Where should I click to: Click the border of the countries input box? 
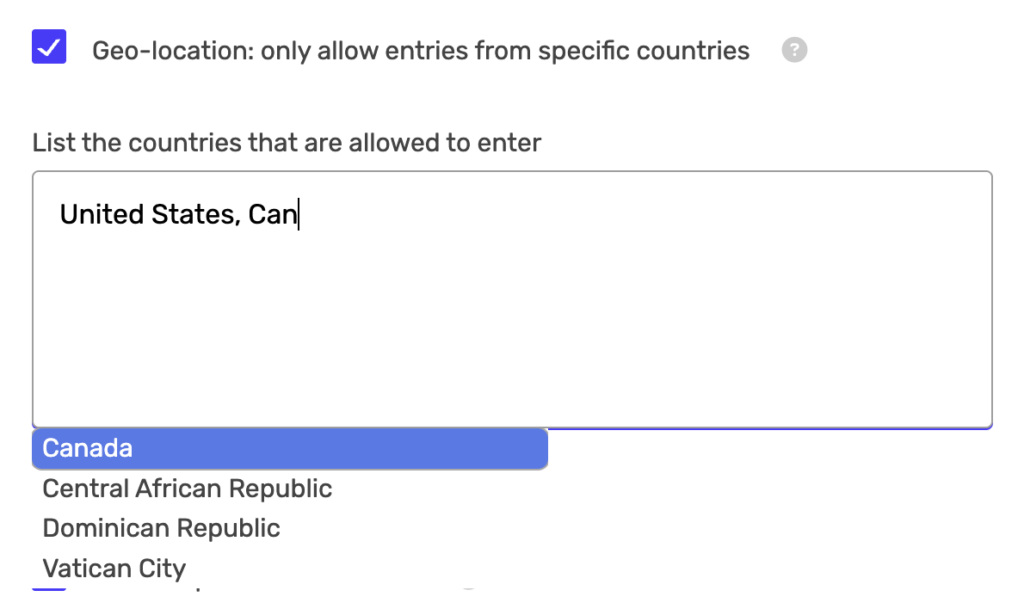(512, 172)
